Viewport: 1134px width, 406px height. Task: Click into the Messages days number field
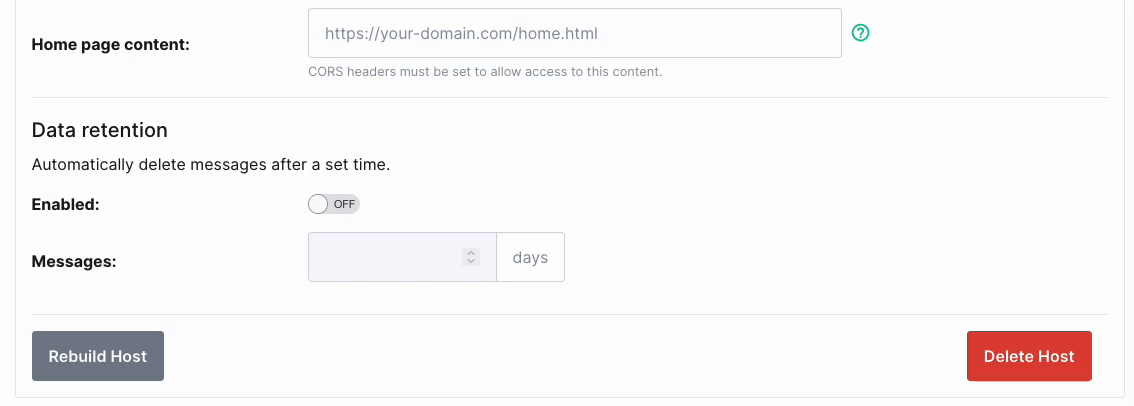(402, 257)
